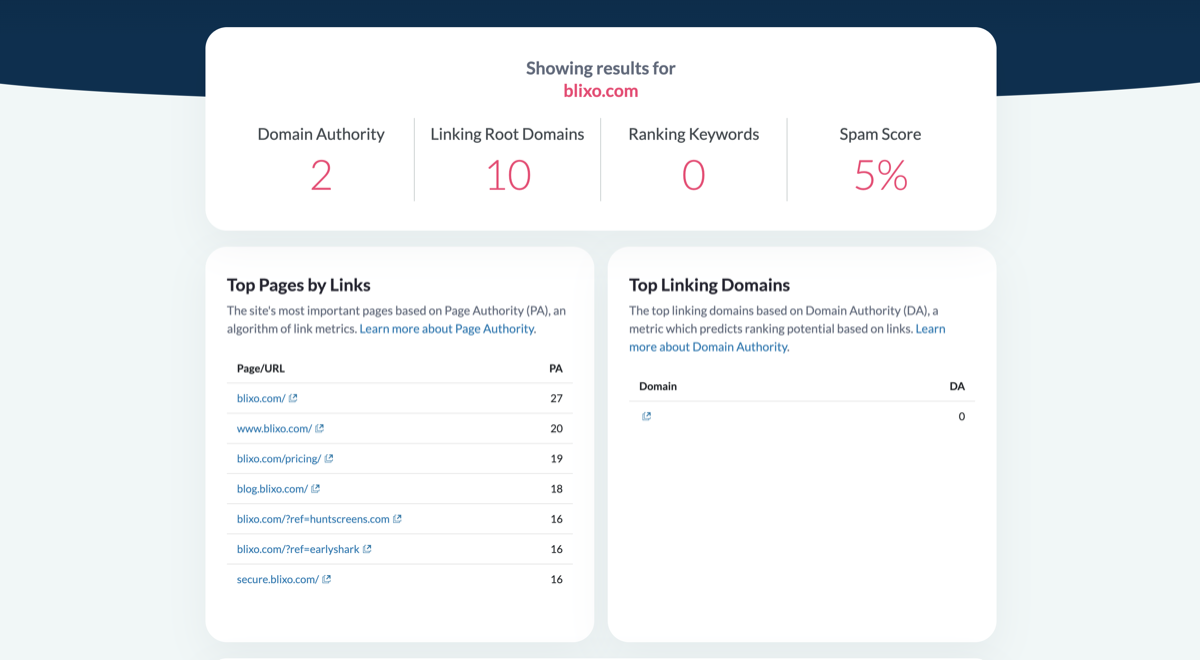Click the blixo.com results heading
The width and height of the screenshot is (1200, 660).
pos(601,91)
